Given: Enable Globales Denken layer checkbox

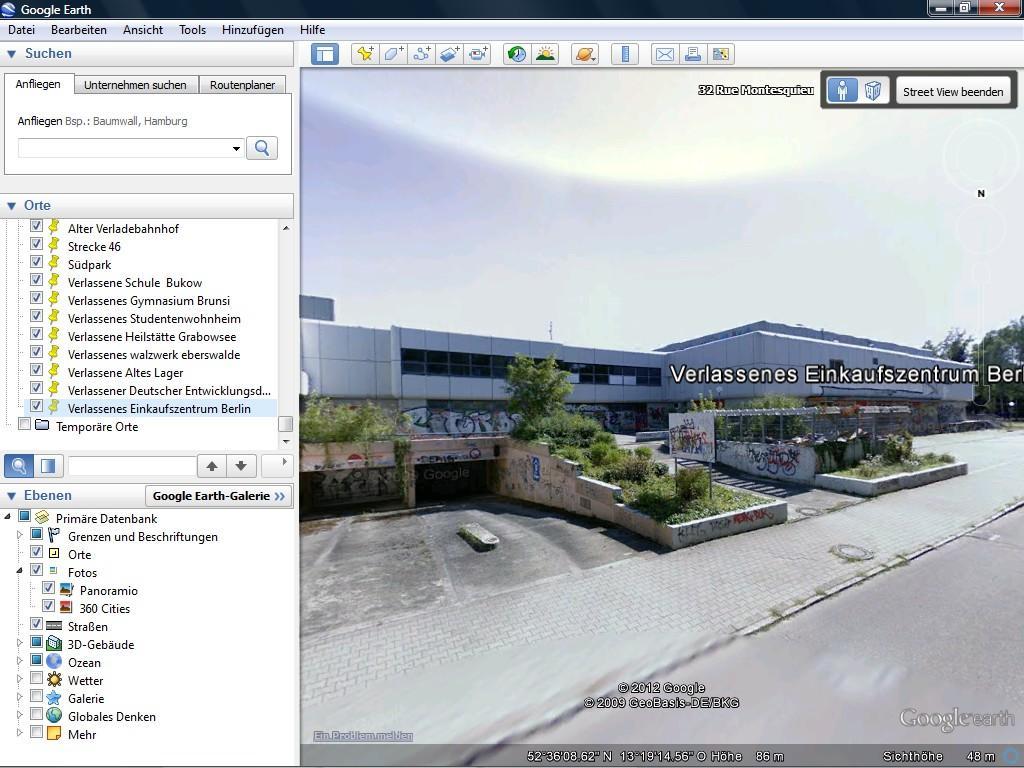Looking at the screenshot, I should coord(37,714).
